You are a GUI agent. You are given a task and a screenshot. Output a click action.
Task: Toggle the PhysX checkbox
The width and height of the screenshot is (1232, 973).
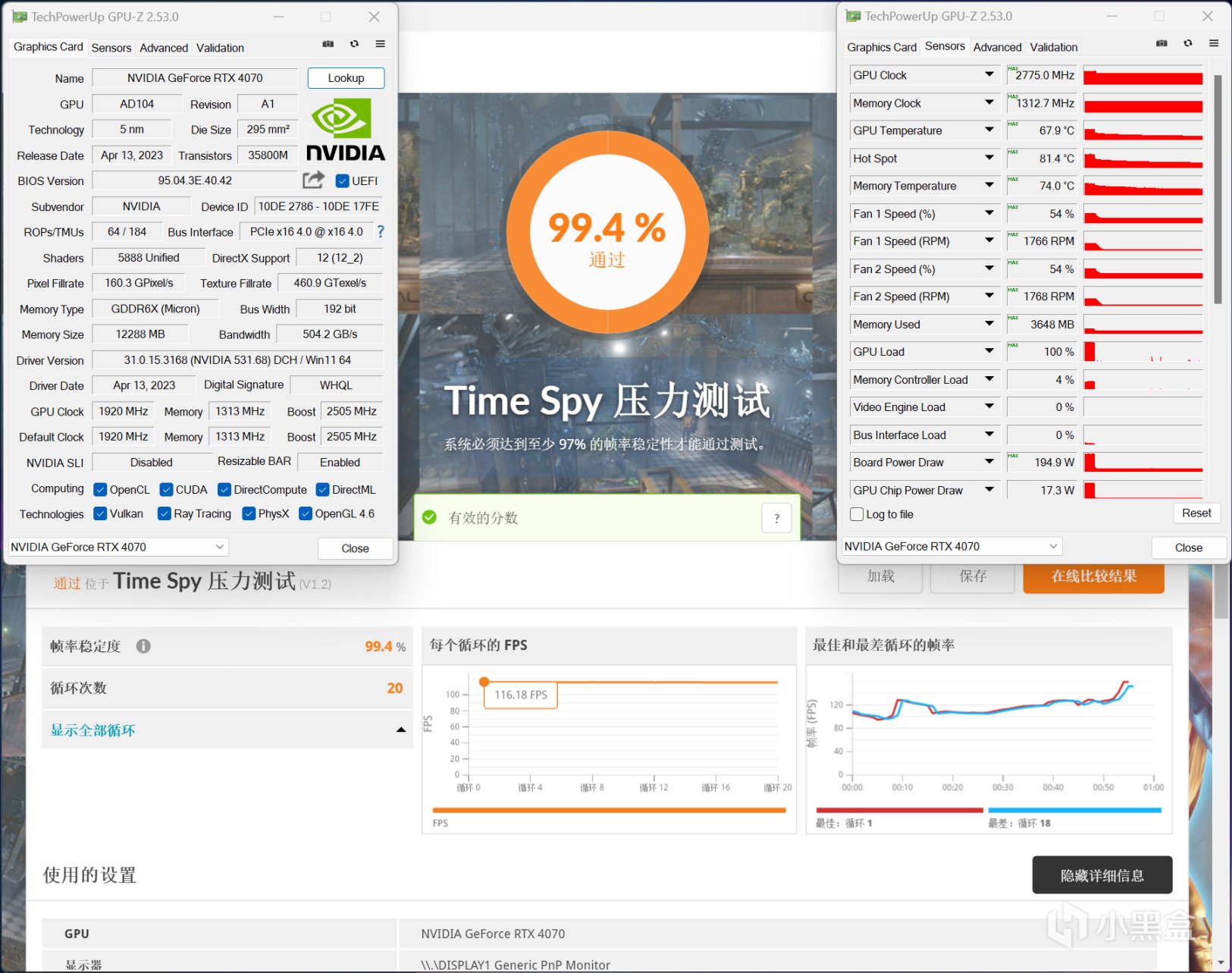[249, 513]
